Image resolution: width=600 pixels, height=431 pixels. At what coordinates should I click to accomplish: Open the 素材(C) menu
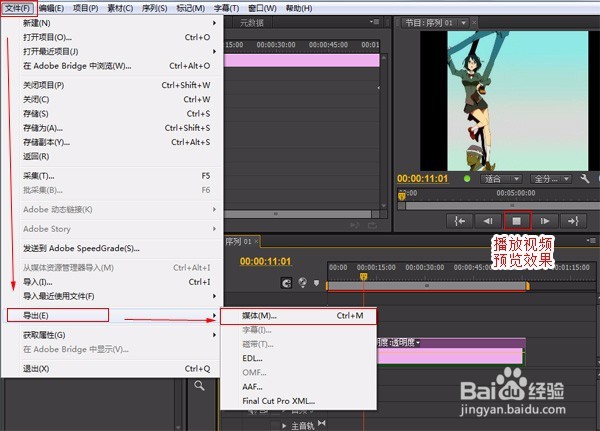coord(120,8)
